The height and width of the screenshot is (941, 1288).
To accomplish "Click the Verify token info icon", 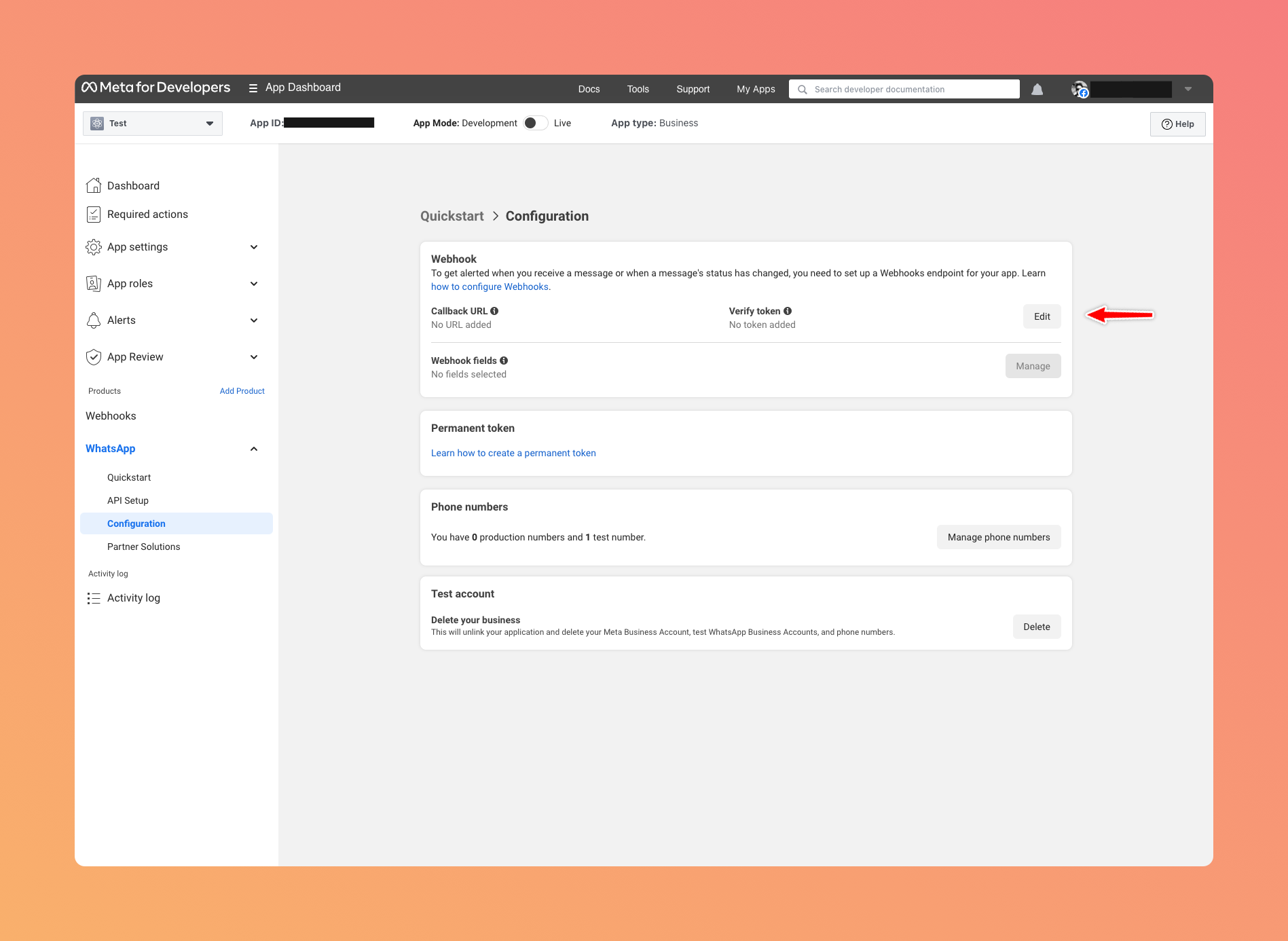I will [788, 311].
